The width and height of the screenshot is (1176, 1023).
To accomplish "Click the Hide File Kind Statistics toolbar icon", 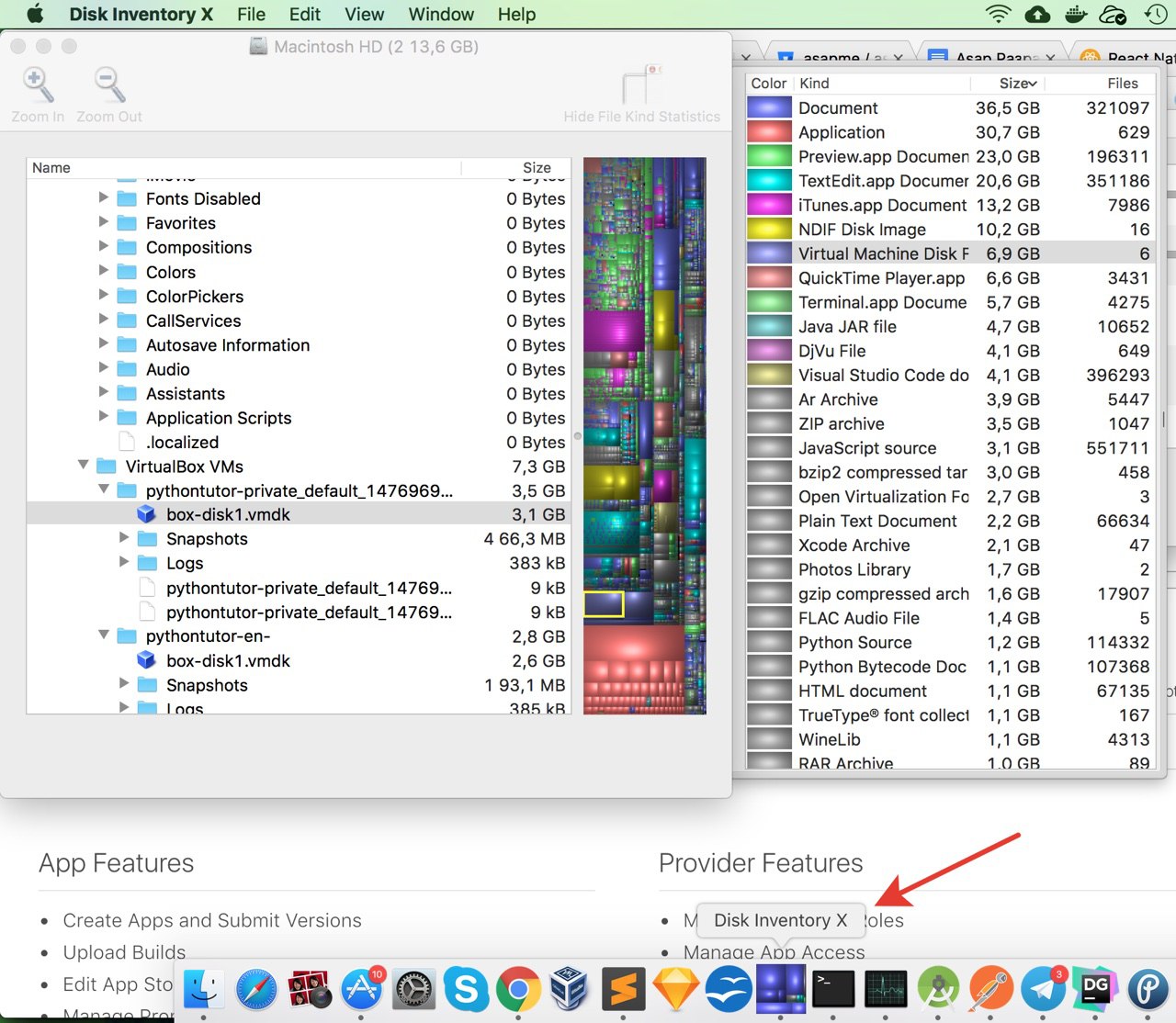I will 641,85.
